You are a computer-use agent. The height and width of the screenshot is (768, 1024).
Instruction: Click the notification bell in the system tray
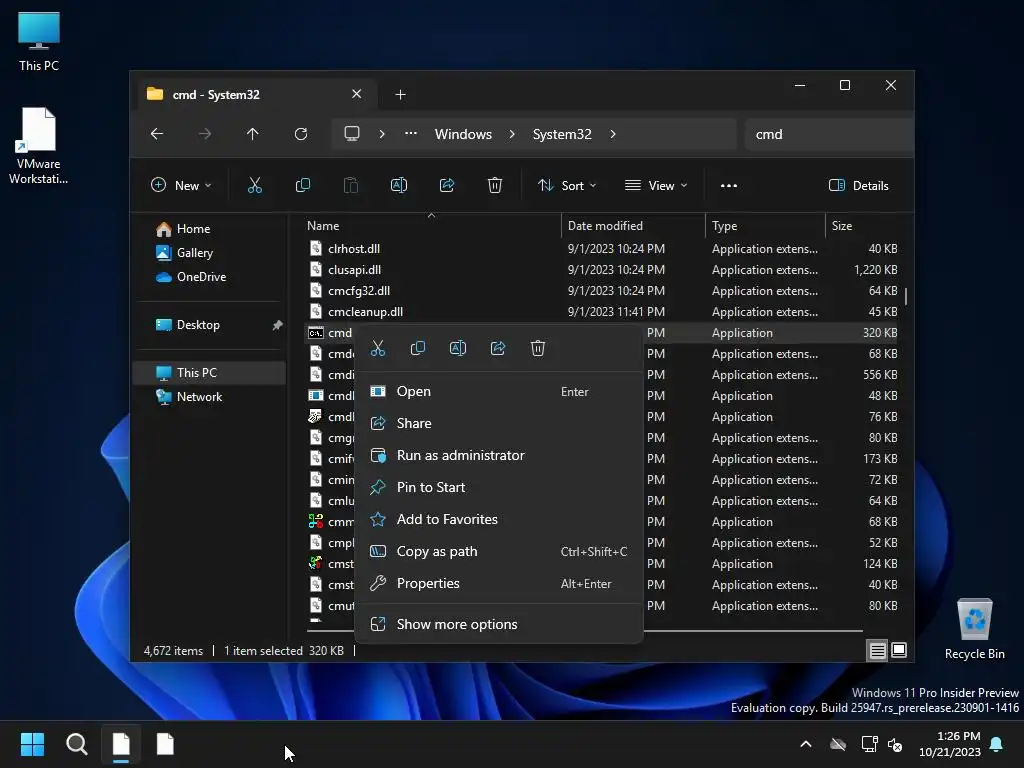pyautogui.click(x=997, y=744)
